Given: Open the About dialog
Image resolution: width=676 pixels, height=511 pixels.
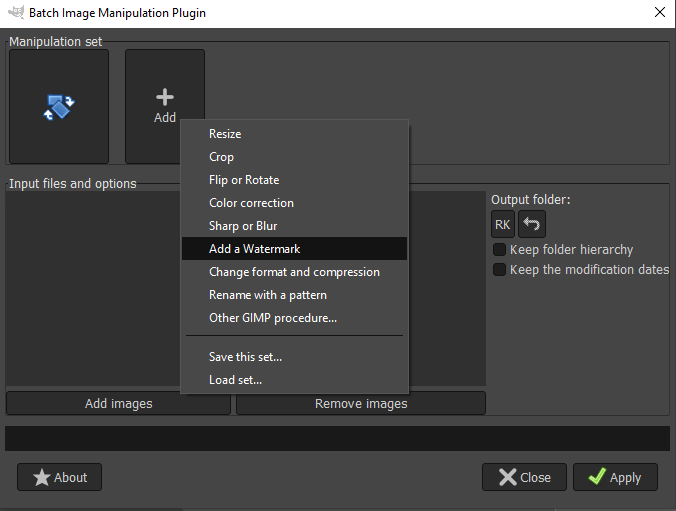Looking at the screenshot, I should tap(60, 477).
